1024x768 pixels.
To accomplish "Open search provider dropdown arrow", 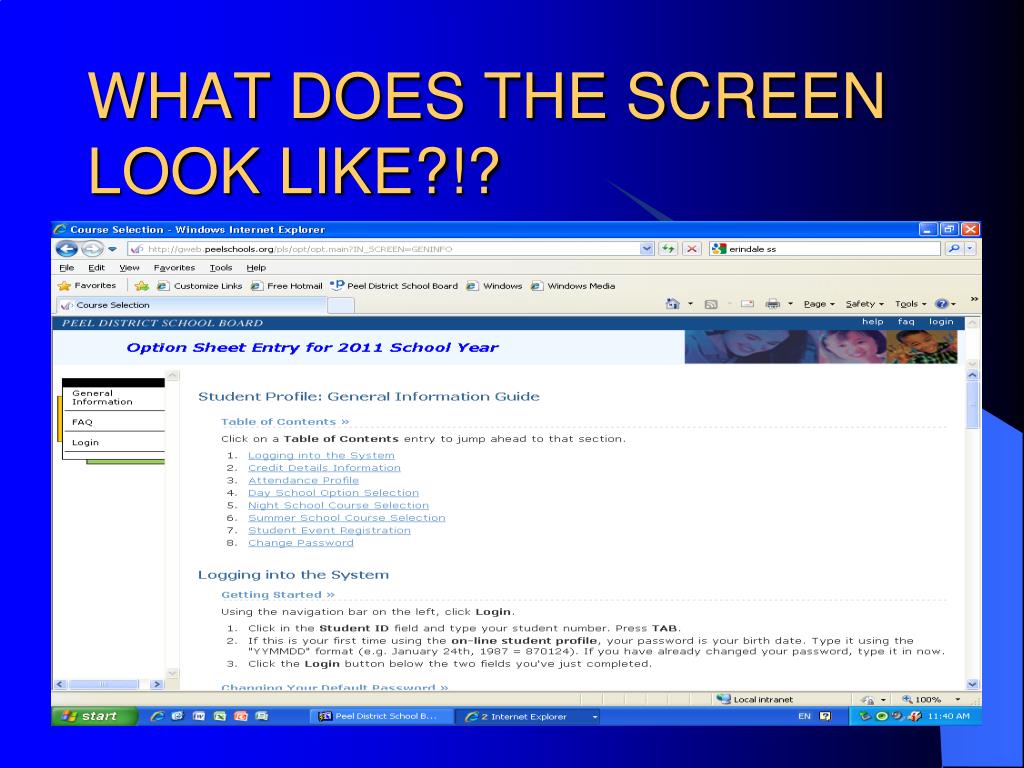I will point(970,249).
